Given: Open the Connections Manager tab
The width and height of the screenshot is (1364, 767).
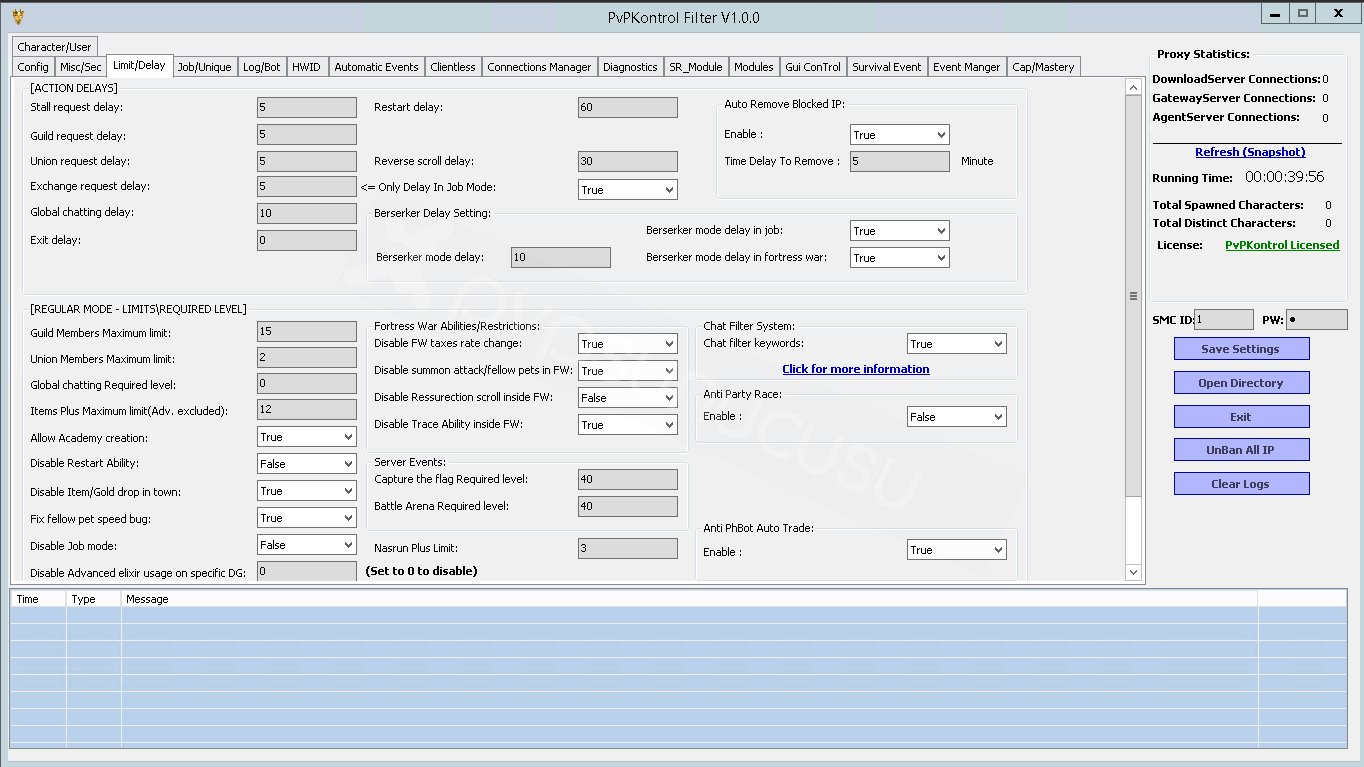Looking at the screenshot, I should [539, 67].
